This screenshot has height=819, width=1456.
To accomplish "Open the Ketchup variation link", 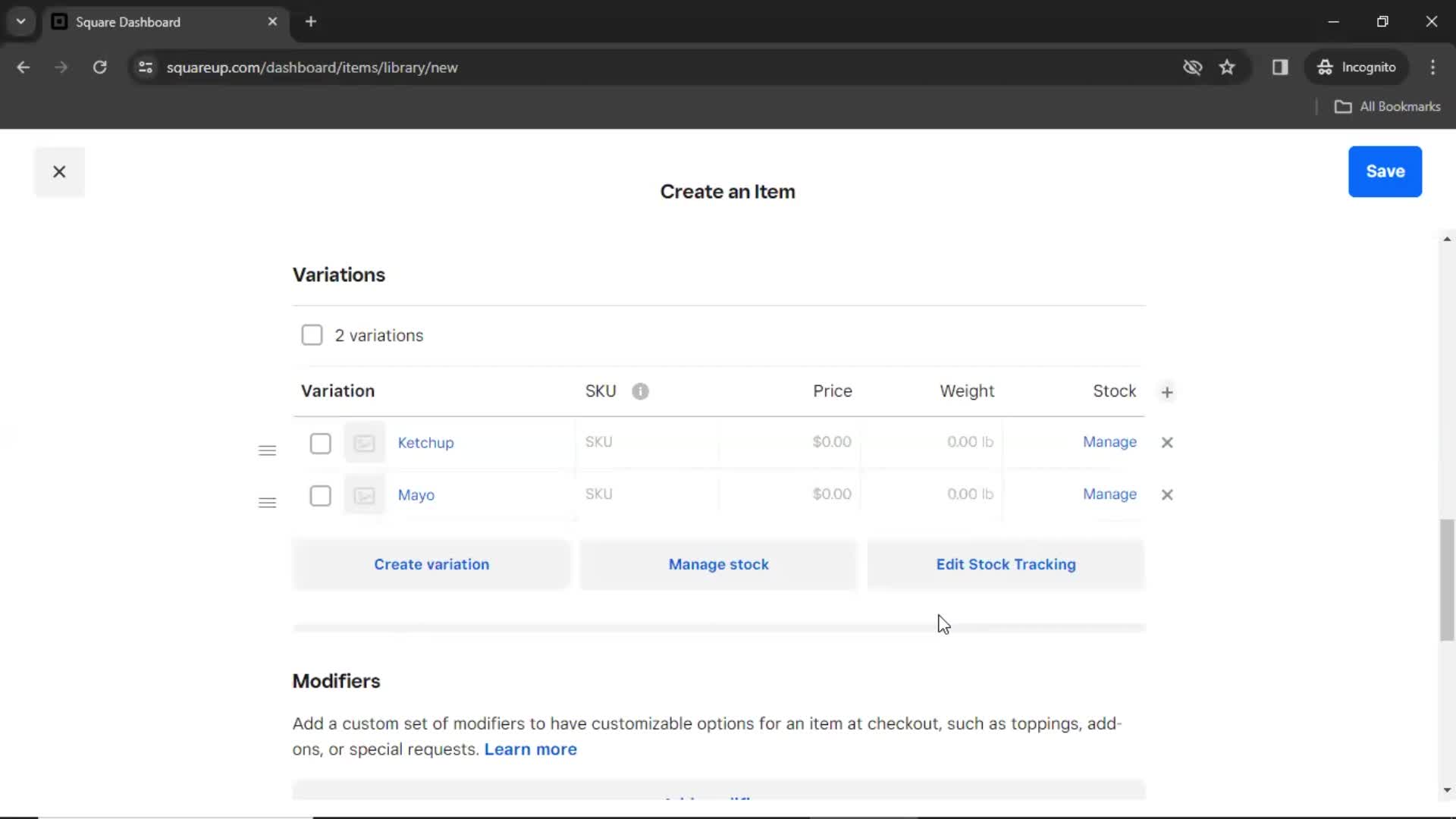I will tap(425, 443).
